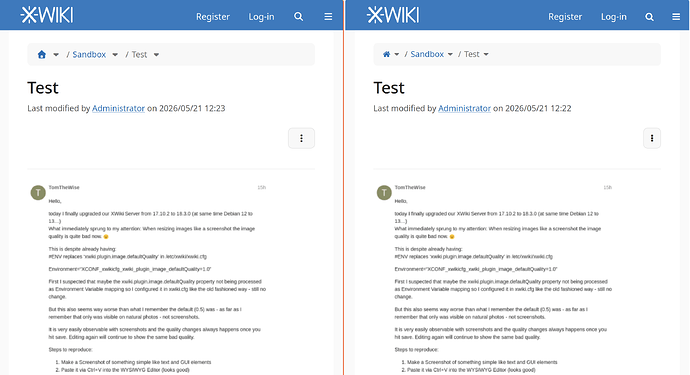This screenshot has width=690, height=375.
Task: Open Administrator link in left window
Action: coord(118,108)
